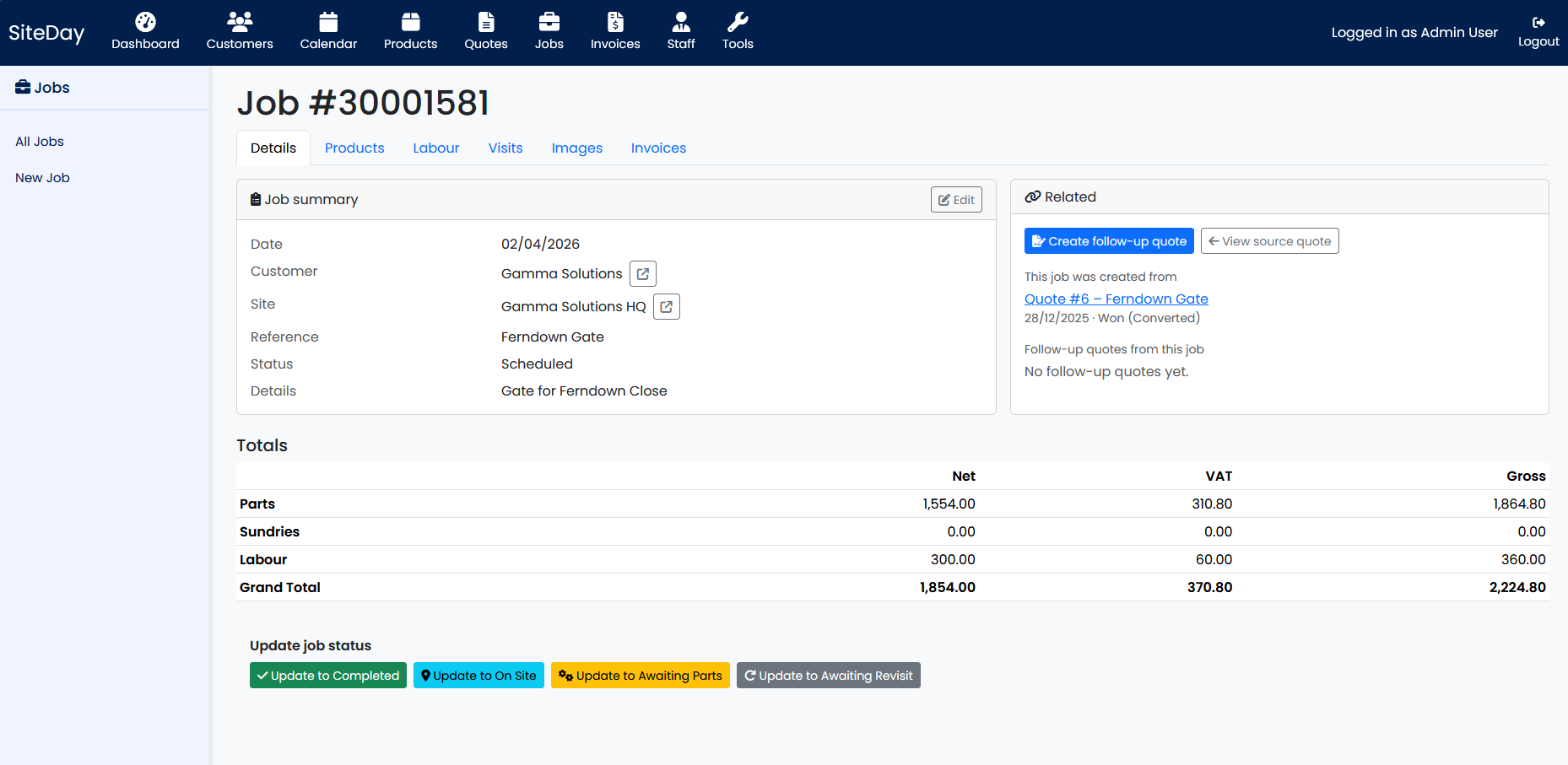
Task: Update job to Awaiting Revisit
Action: [829, 676]
